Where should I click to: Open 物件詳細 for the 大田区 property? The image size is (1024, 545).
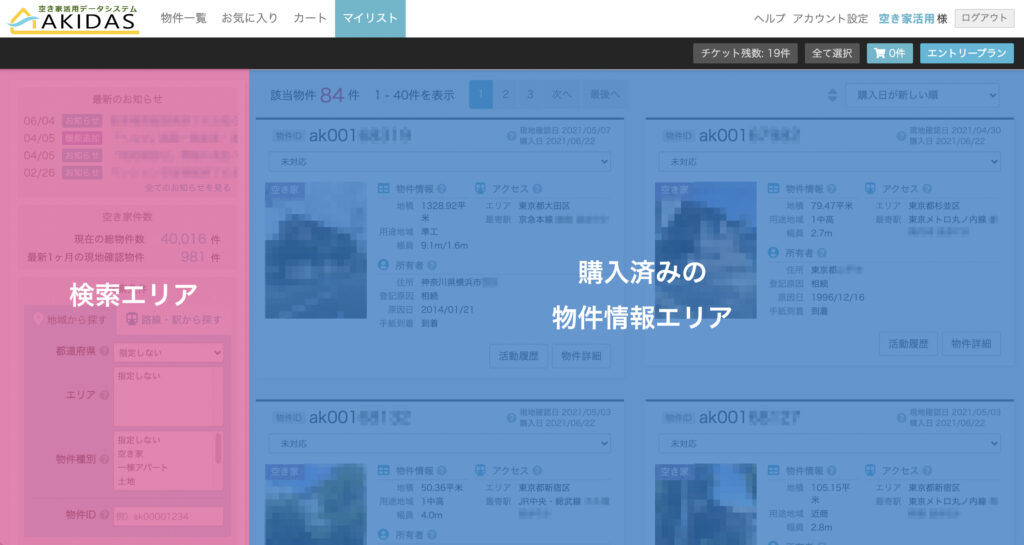pyautogui.click(x=581, y=356)
